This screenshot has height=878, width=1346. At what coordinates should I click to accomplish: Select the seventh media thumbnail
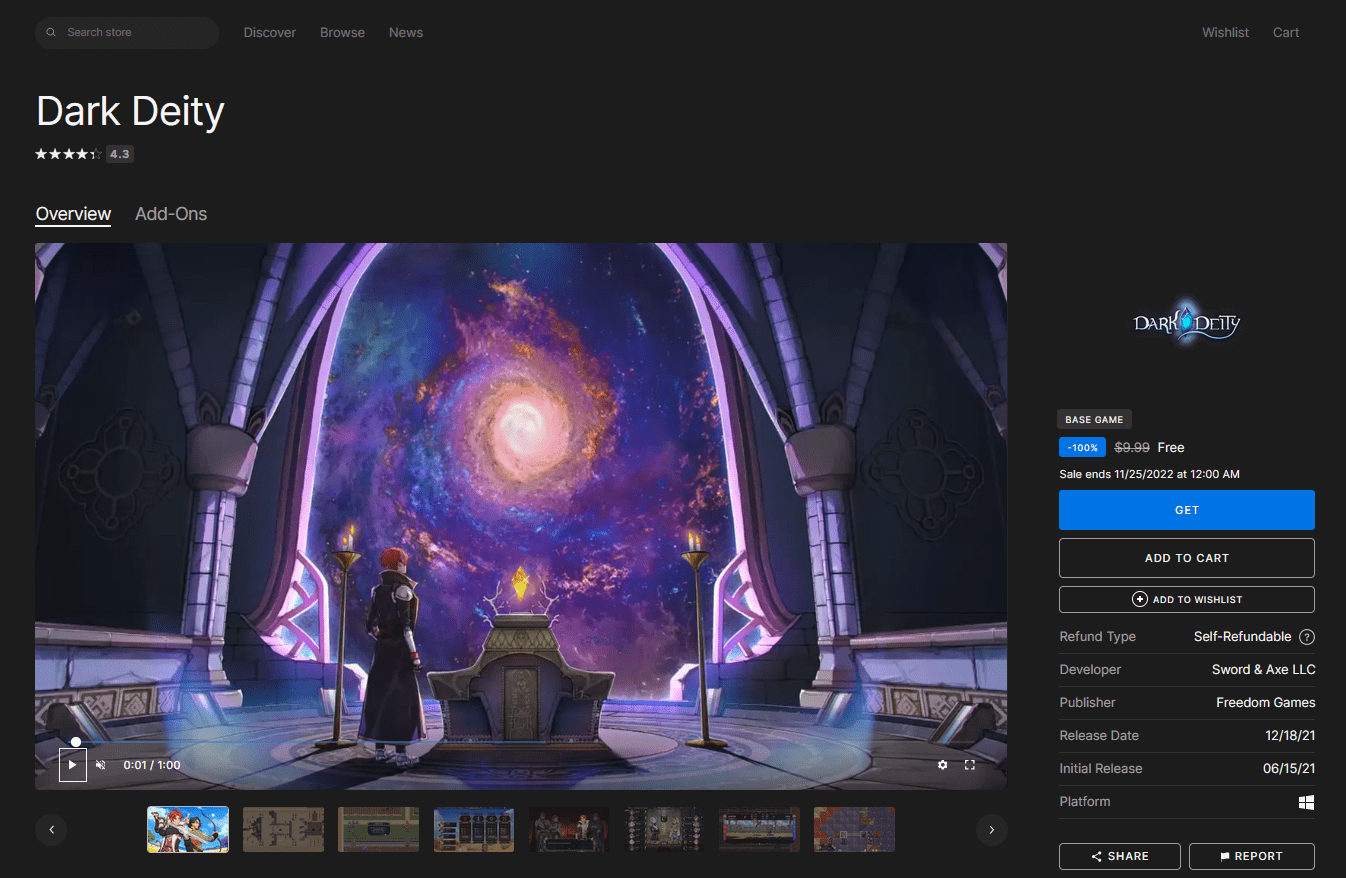(759, 829)
